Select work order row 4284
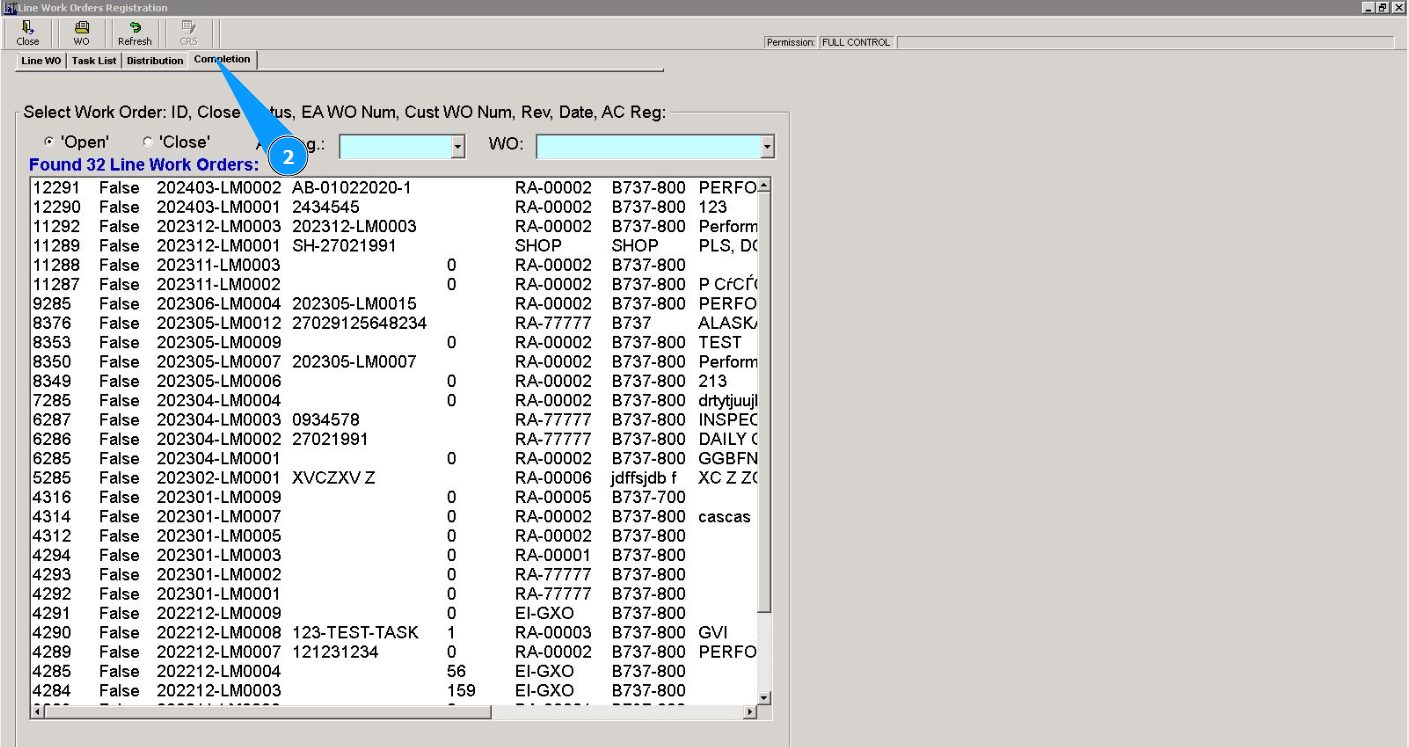Screen dimensions: 1409x747 pos(394,691)
